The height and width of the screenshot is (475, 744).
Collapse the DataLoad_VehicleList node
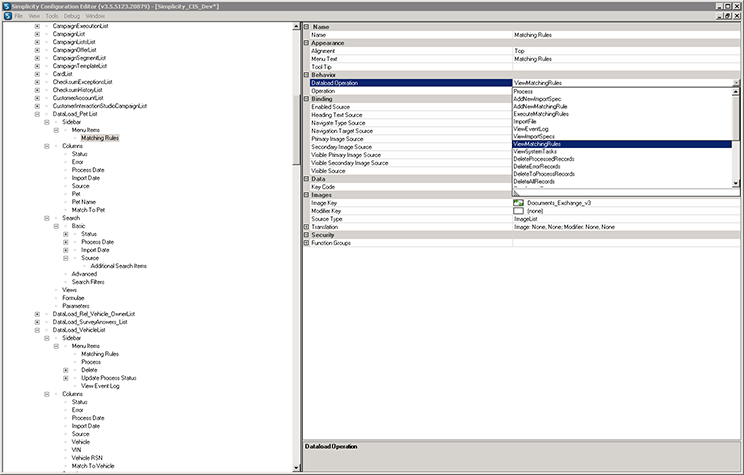[37, 330]
